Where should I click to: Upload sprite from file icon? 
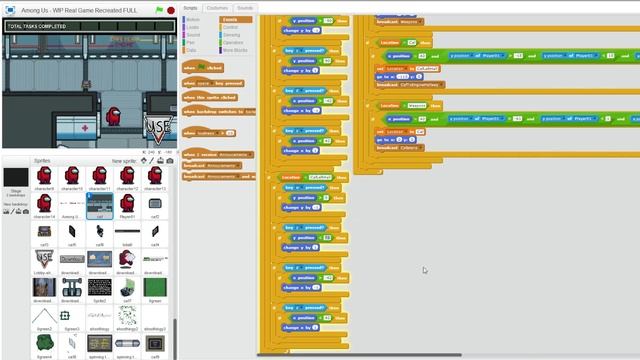pos(160,161)
